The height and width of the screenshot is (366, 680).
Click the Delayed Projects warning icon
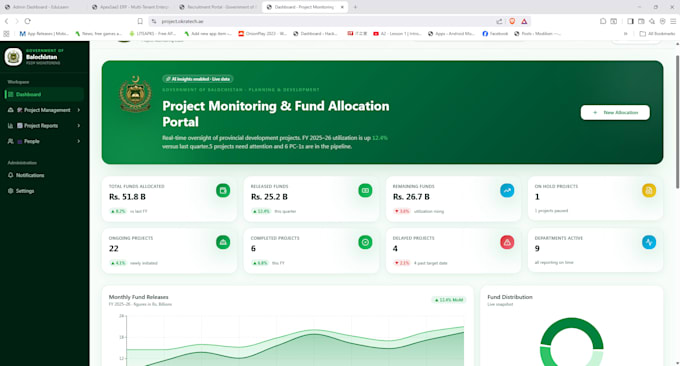(x=507, y=242)
